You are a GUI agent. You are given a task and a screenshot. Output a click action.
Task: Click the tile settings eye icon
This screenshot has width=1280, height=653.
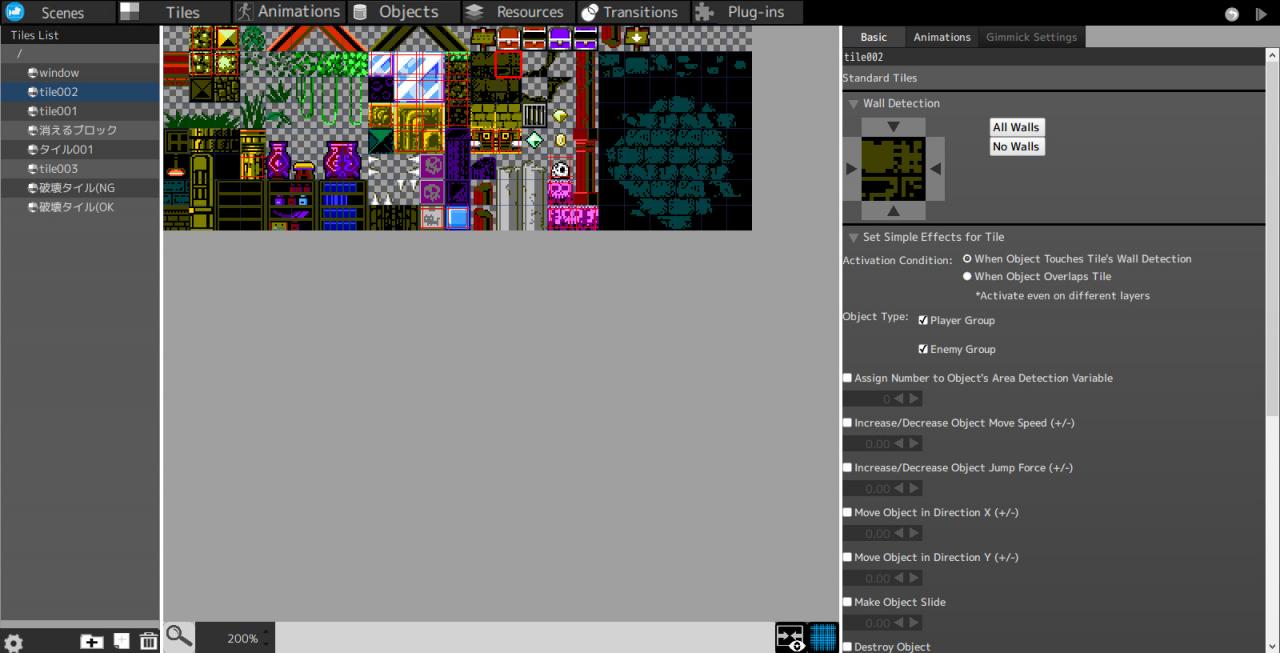coord(791,637)
